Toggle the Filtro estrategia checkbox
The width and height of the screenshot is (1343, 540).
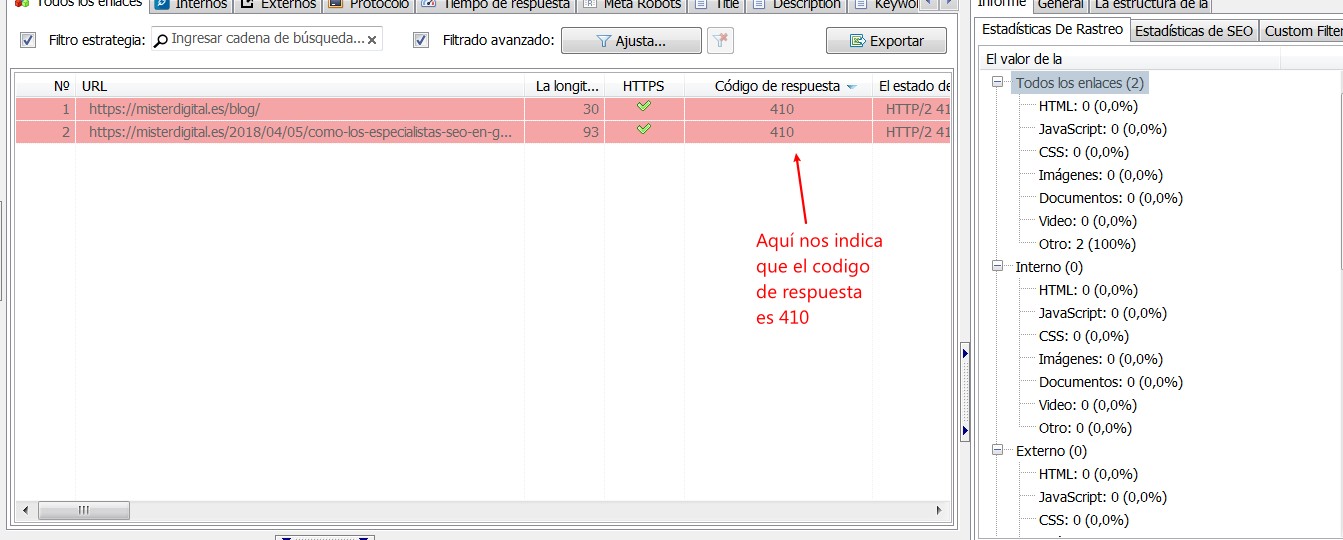[x=28, y=41]
